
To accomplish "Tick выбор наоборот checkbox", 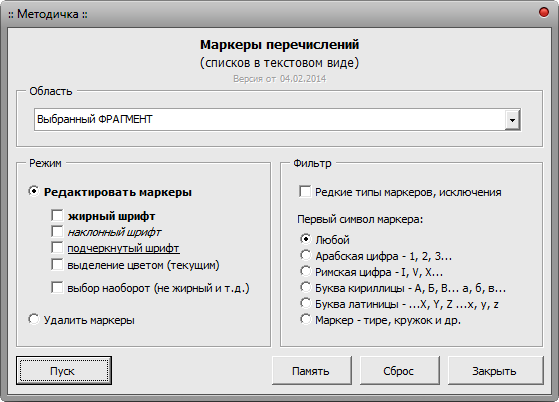I will click(x=57, y=288).
